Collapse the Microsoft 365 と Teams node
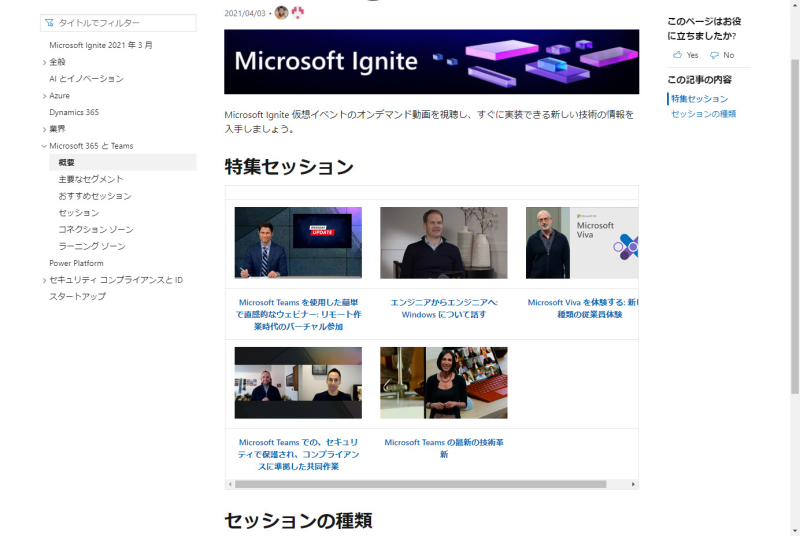This screenshot has height=536, width=800. (x=44, y=146)
